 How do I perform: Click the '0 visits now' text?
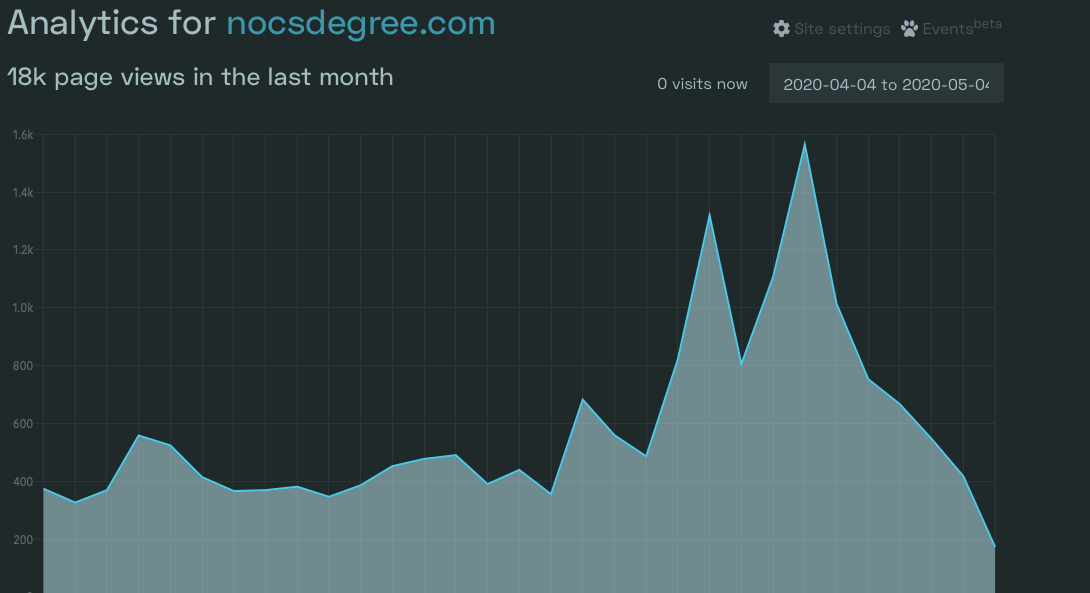[702, 84]
